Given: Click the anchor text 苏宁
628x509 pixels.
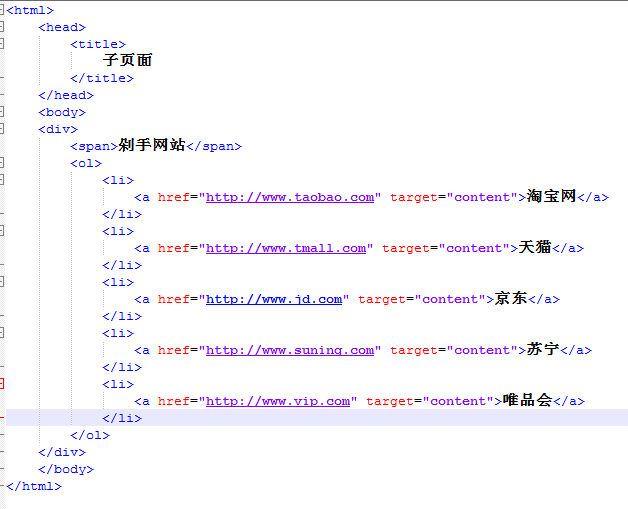Looking at the screenshot, I should tap(543, 349).
